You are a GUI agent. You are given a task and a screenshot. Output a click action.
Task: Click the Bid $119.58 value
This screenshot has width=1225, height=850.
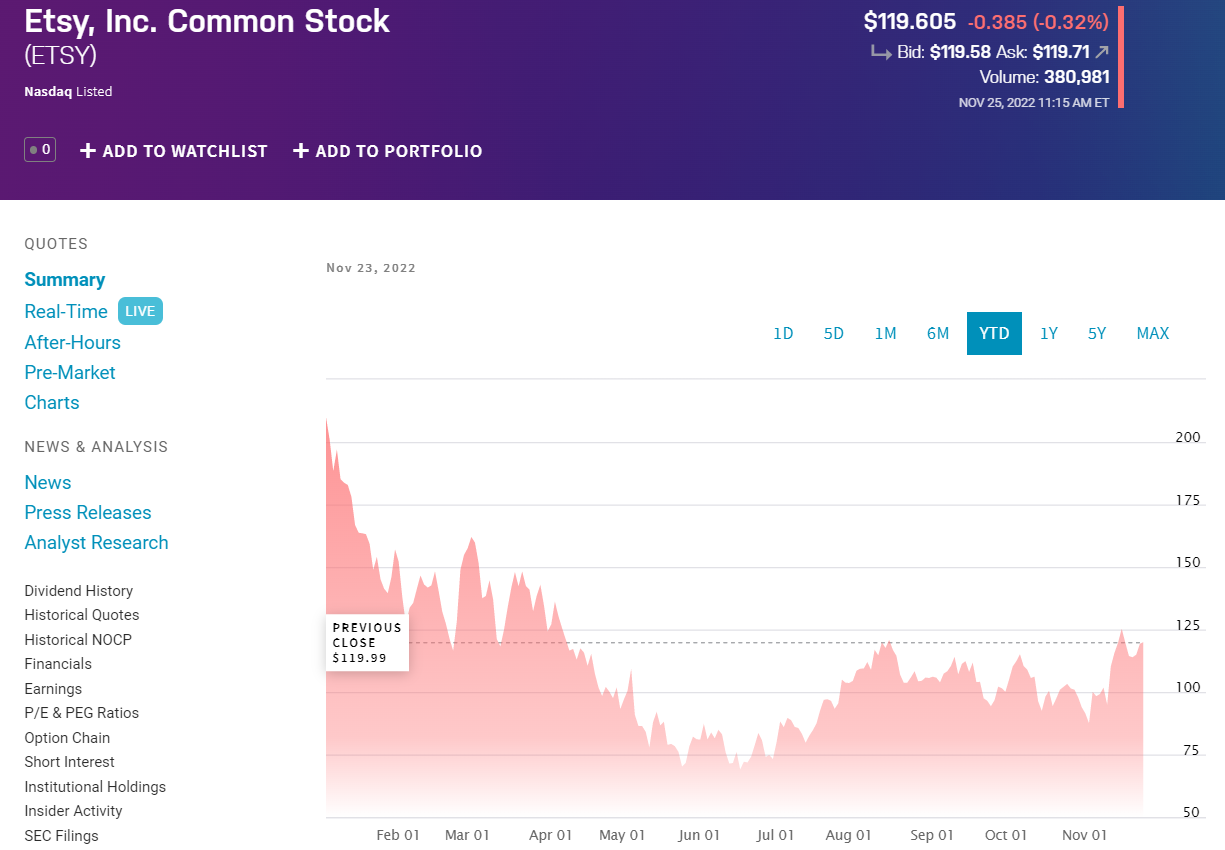(x=960, y=52)
